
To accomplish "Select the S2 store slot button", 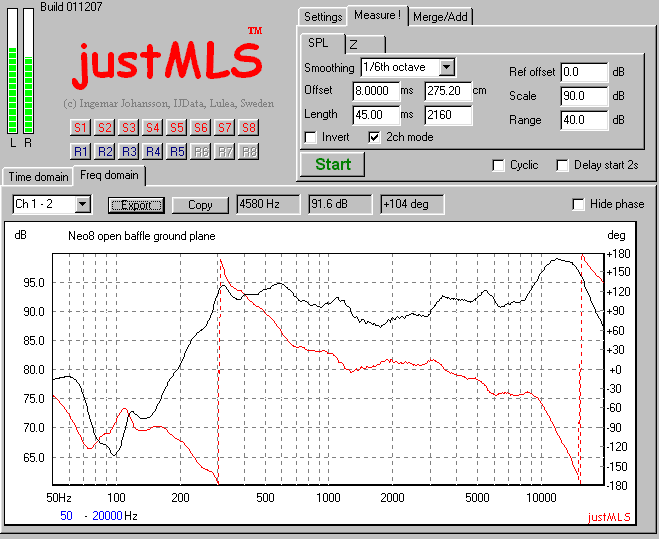I will point(104,127).
